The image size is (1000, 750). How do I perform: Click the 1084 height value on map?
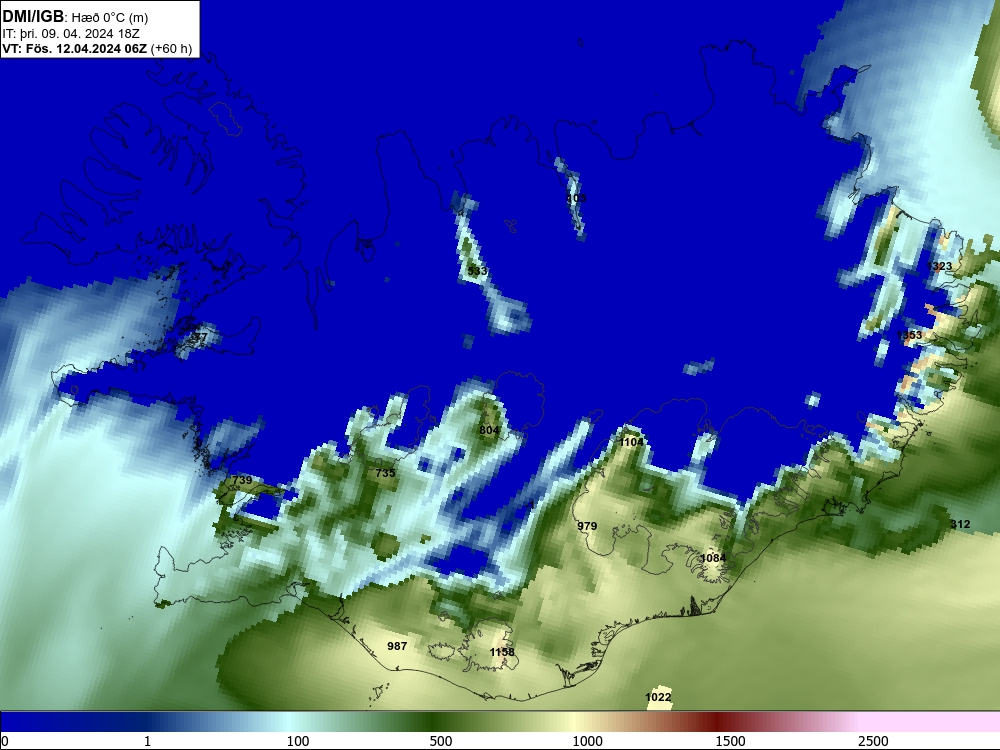[x=713, y=558]
